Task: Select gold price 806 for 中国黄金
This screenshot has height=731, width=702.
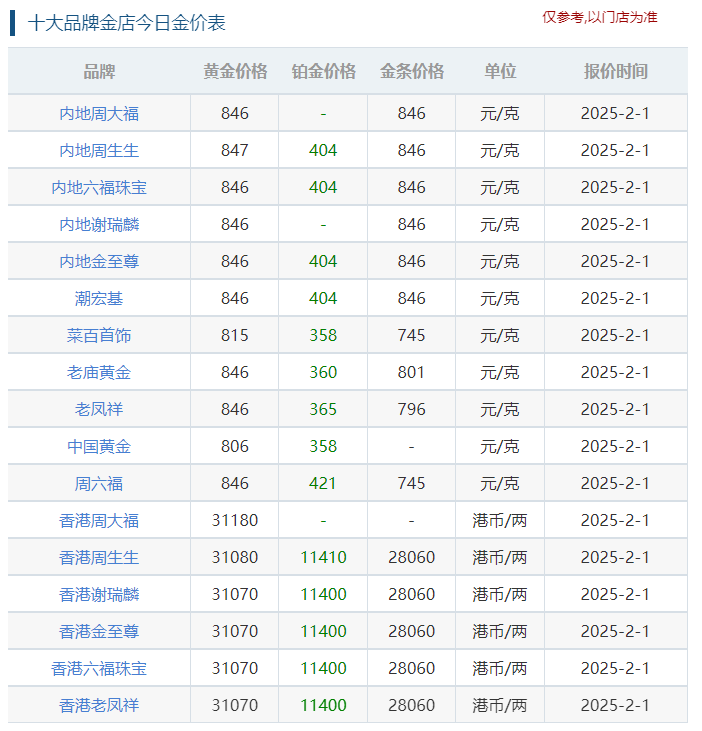Action: click(235, 446)
